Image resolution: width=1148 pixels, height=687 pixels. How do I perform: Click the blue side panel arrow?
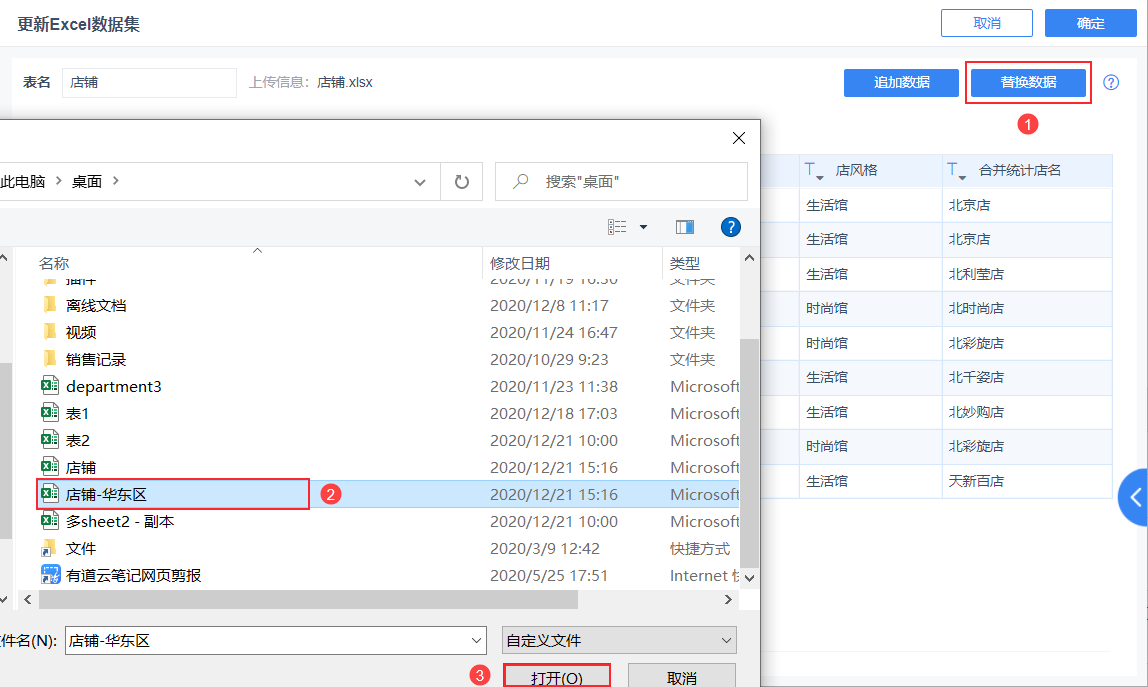click(x=1134, y=498)
